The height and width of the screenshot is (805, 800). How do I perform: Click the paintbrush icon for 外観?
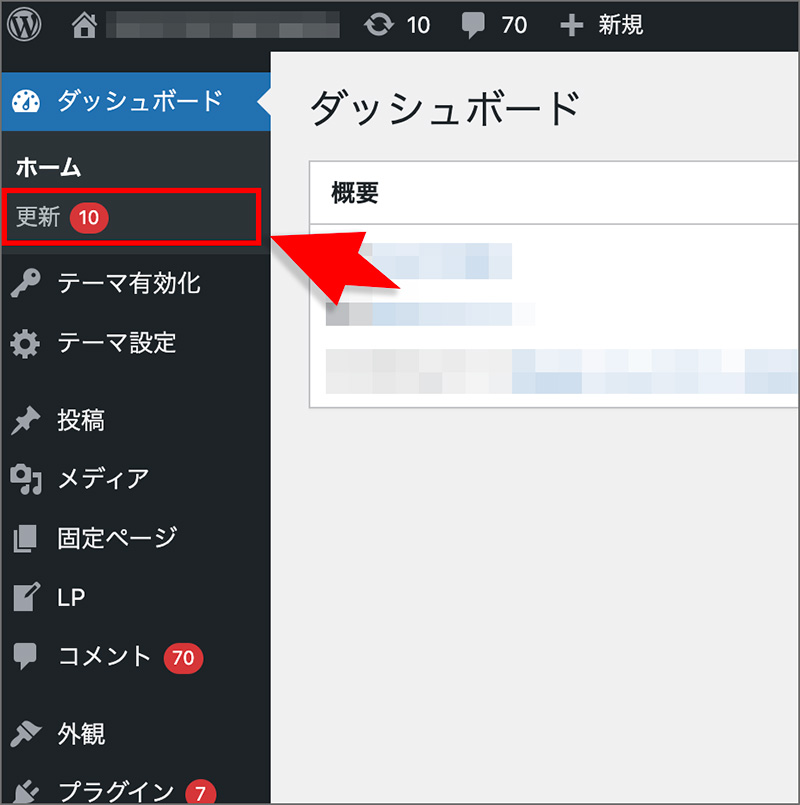click(25, 734)
